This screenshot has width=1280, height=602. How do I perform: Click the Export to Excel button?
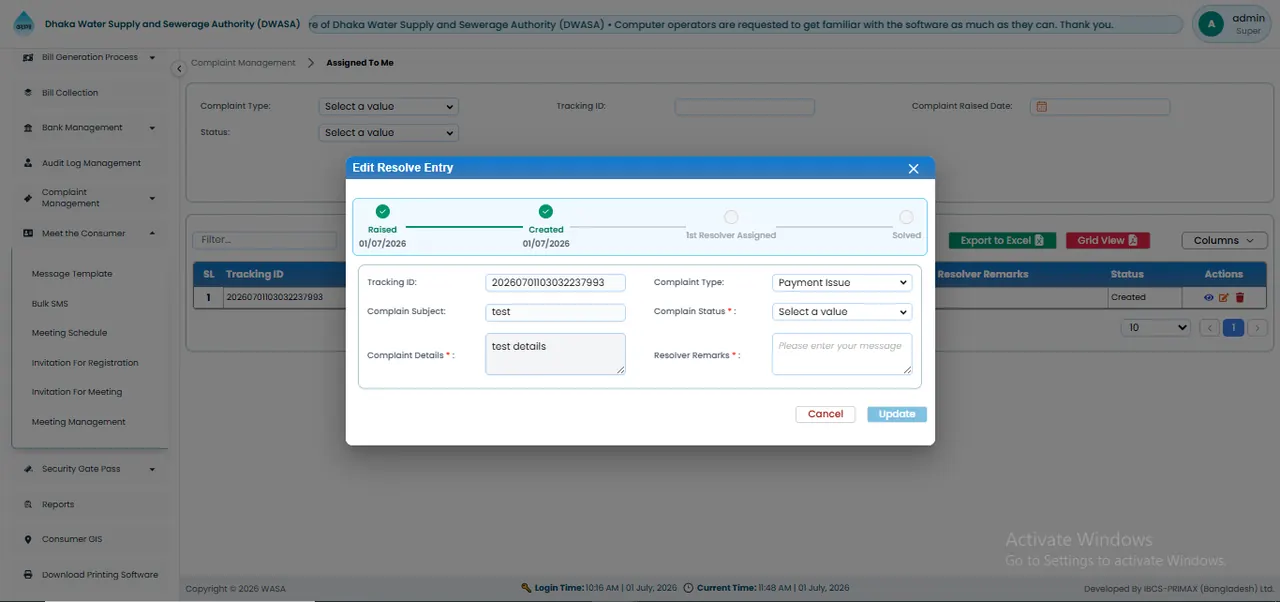(x=1002, y=241)
